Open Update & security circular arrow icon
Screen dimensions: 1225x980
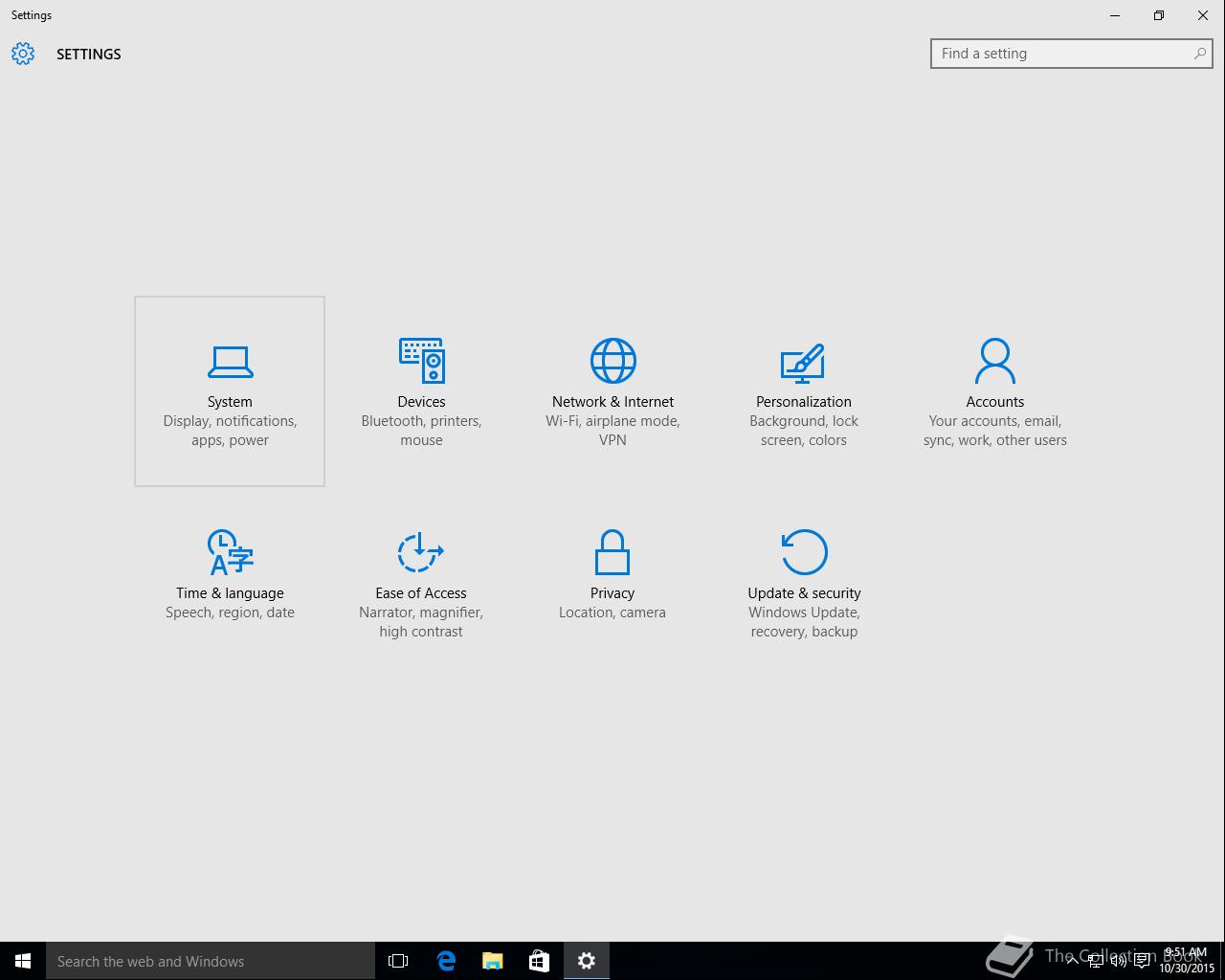coord(804,552)
